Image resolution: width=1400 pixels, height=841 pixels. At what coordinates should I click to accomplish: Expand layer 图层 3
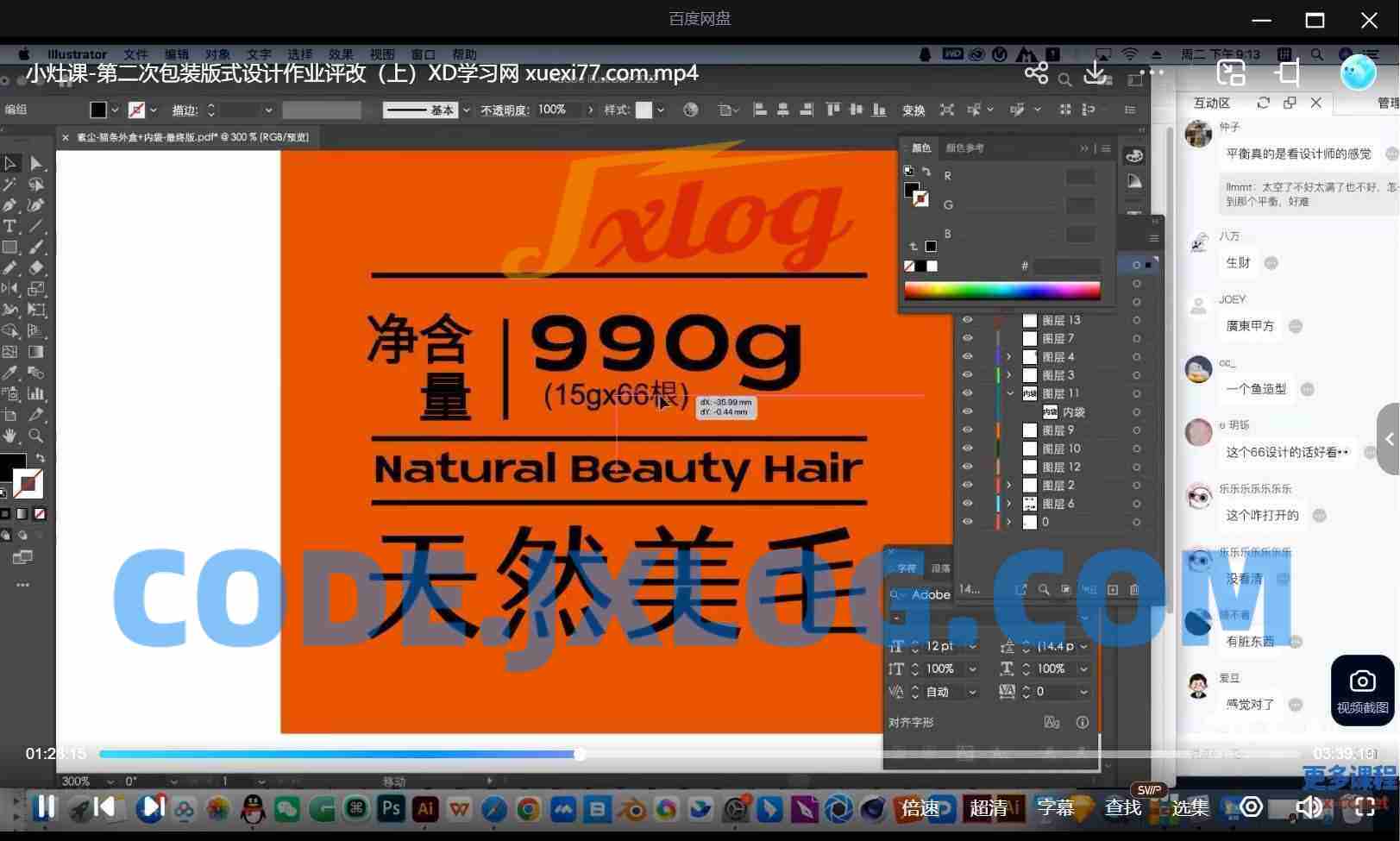click(1009, 375)
